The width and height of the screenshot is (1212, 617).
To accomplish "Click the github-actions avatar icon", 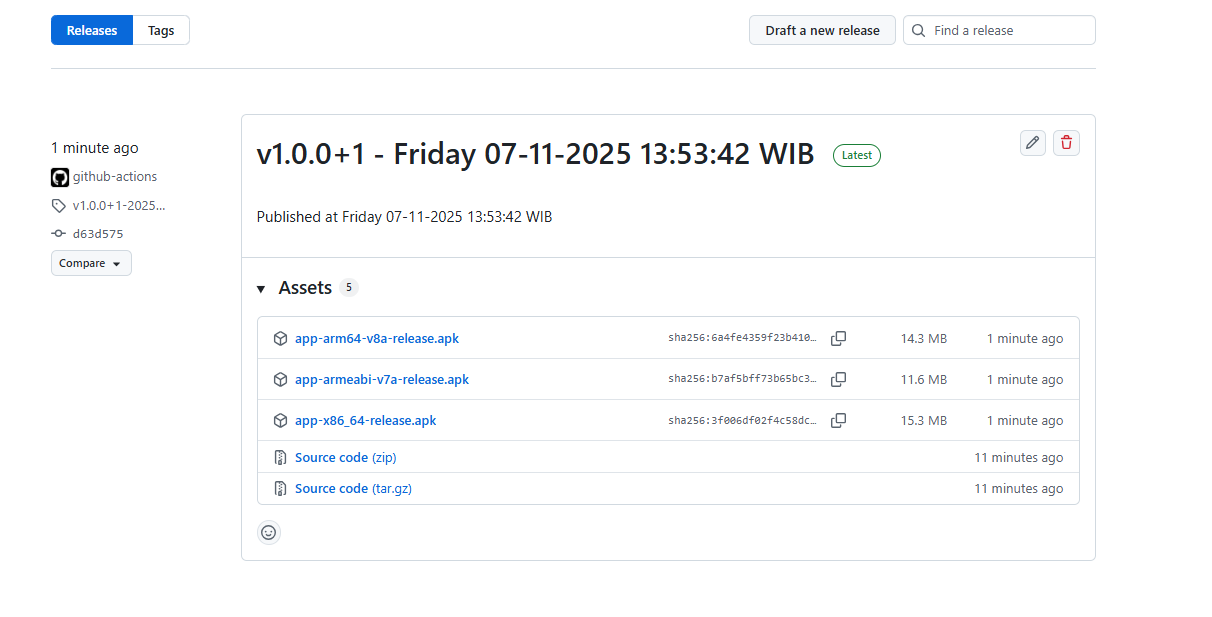I will click(60, 177).
